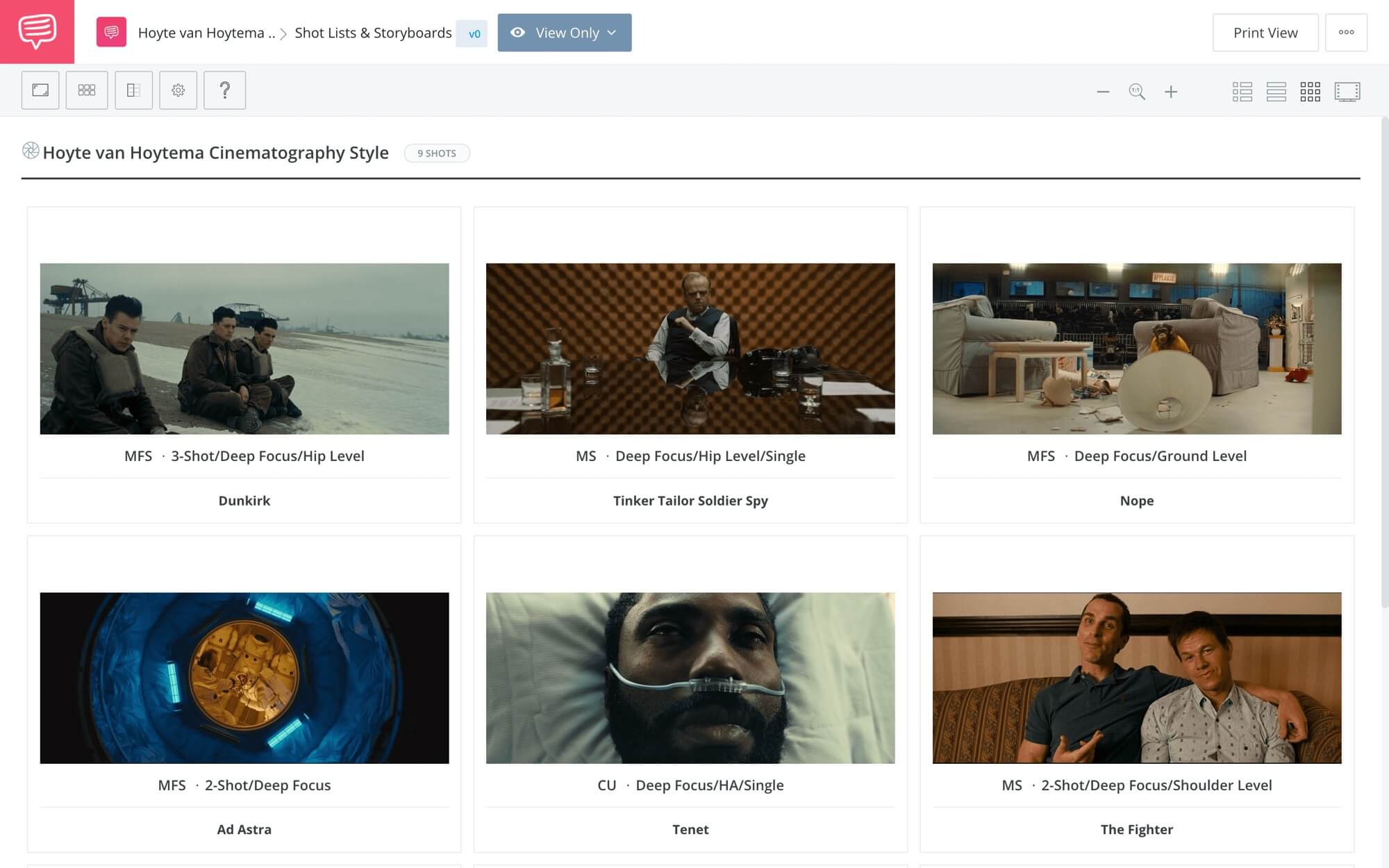The height and width of the screenshot is (868, 1389).
Task: Reset zoom with magnifier icon
Action: coord(1137,92)
